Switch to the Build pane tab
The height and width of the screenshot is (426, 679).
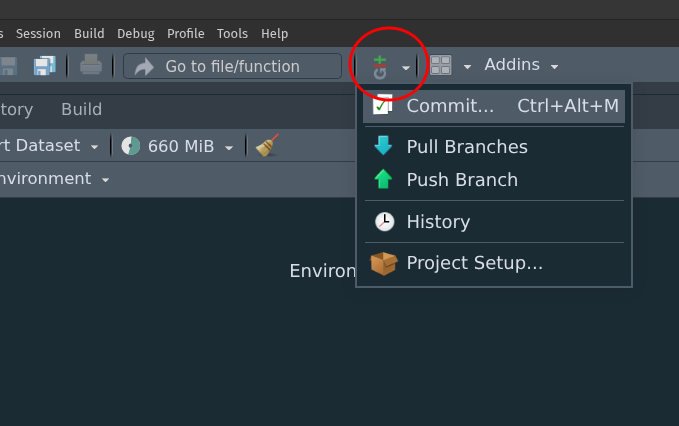(x=81, y=109)
